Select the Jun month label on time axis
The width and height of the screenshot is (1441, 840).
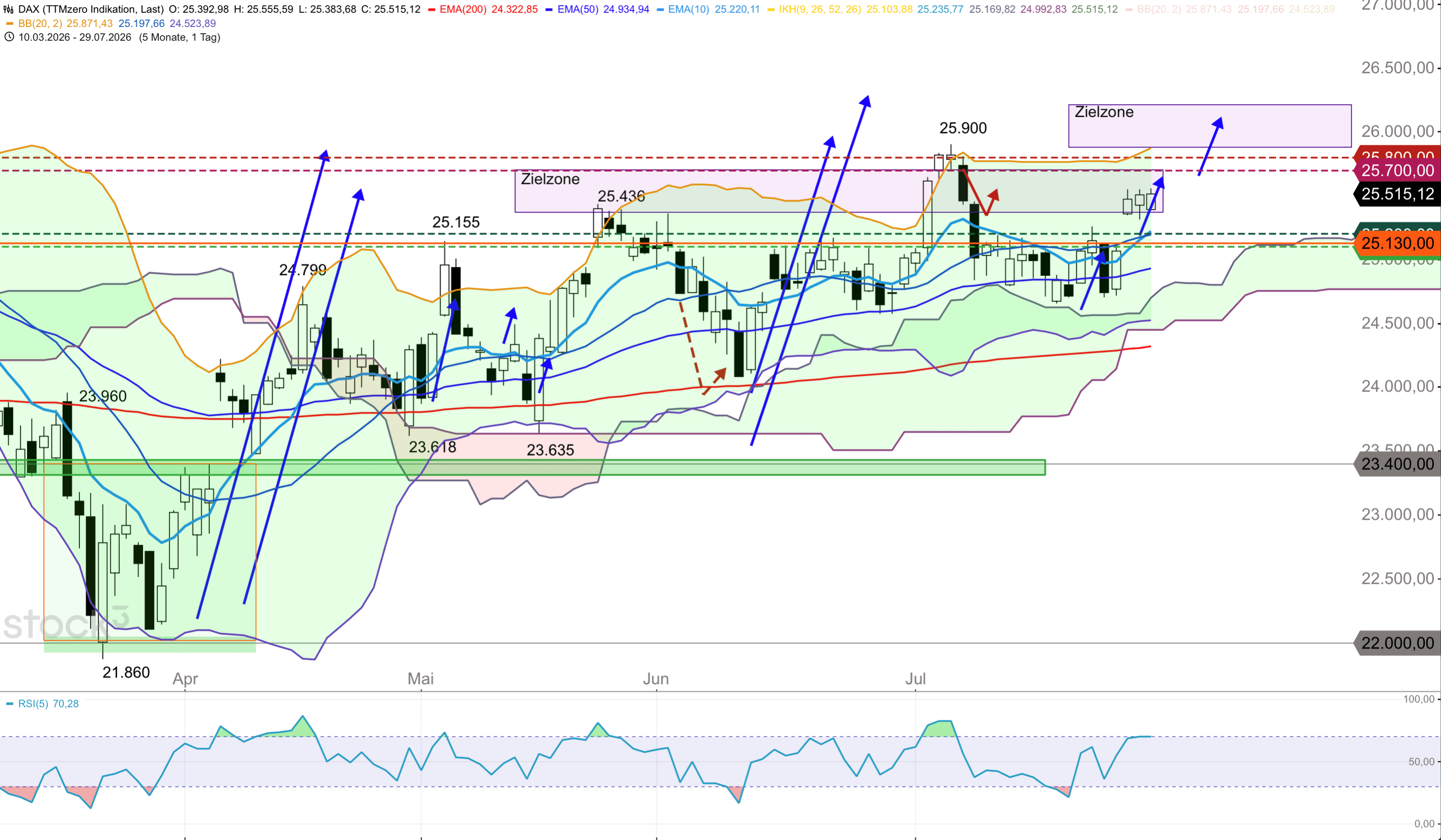tap(655, 679)
